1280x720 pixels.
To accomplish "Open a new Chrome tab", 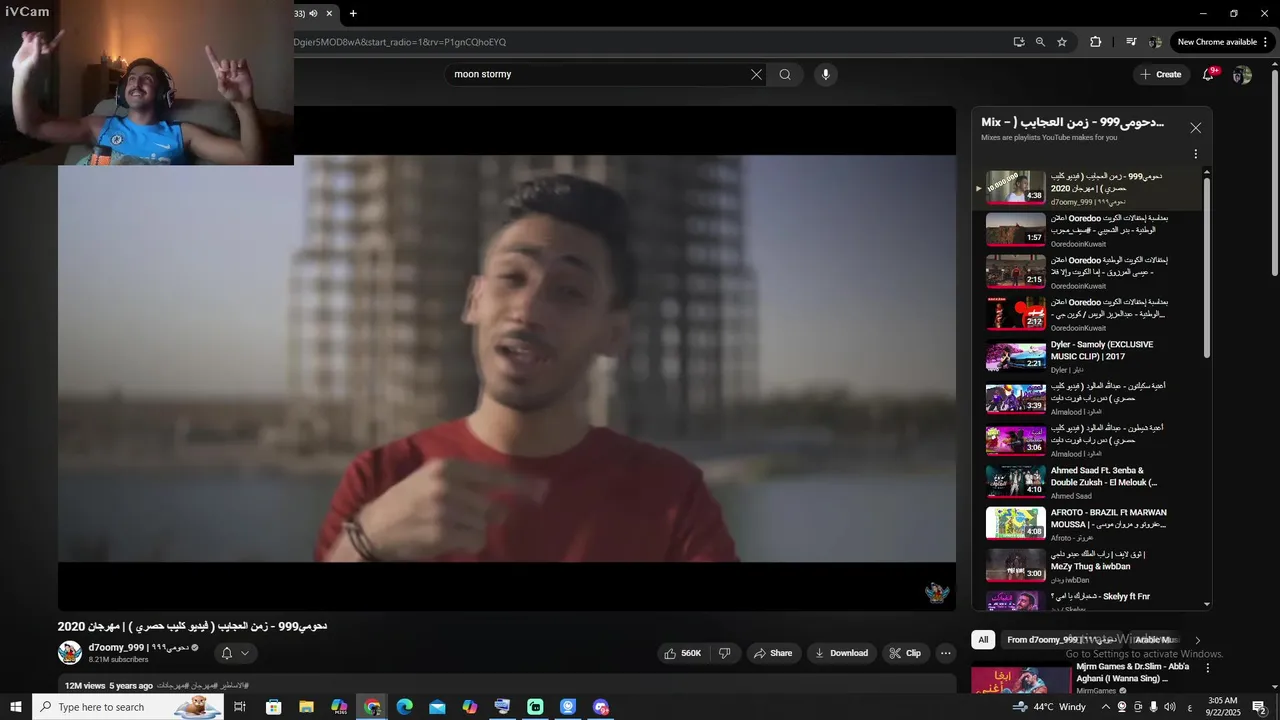I will (x=353, y=13).
